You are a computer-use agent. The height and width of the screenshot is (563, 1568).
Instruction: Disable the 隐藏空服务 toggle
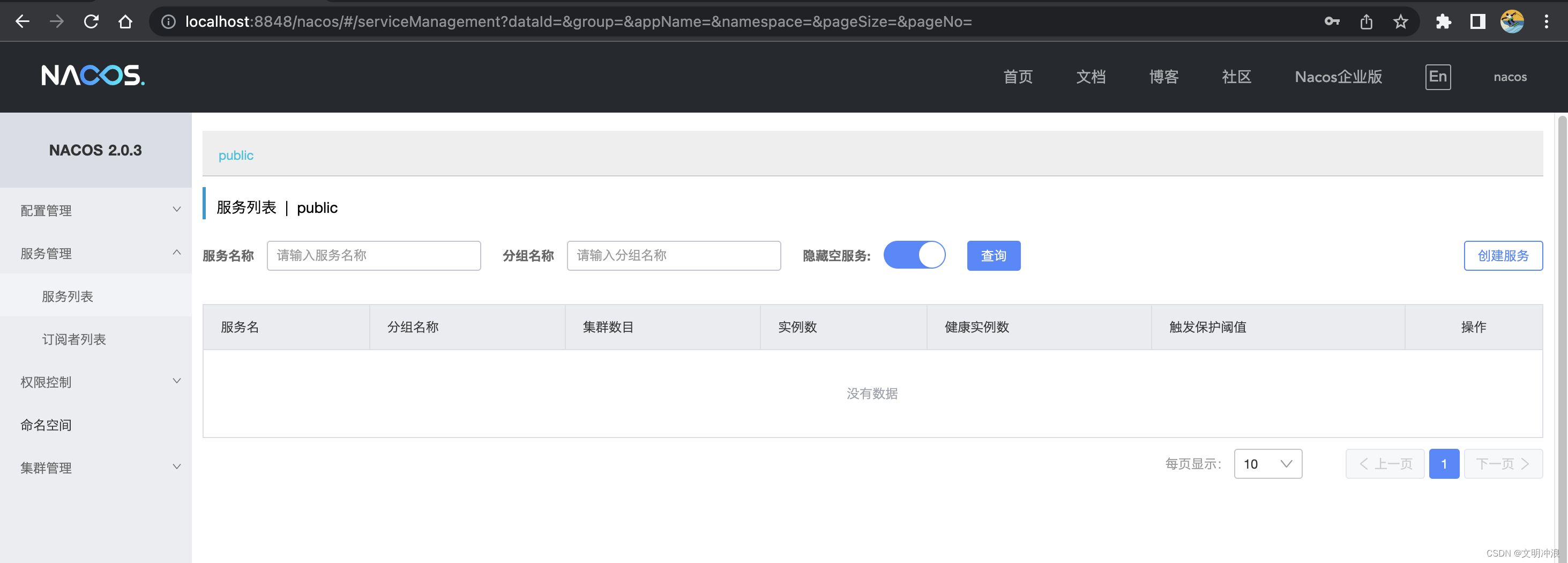pos(914,255)
